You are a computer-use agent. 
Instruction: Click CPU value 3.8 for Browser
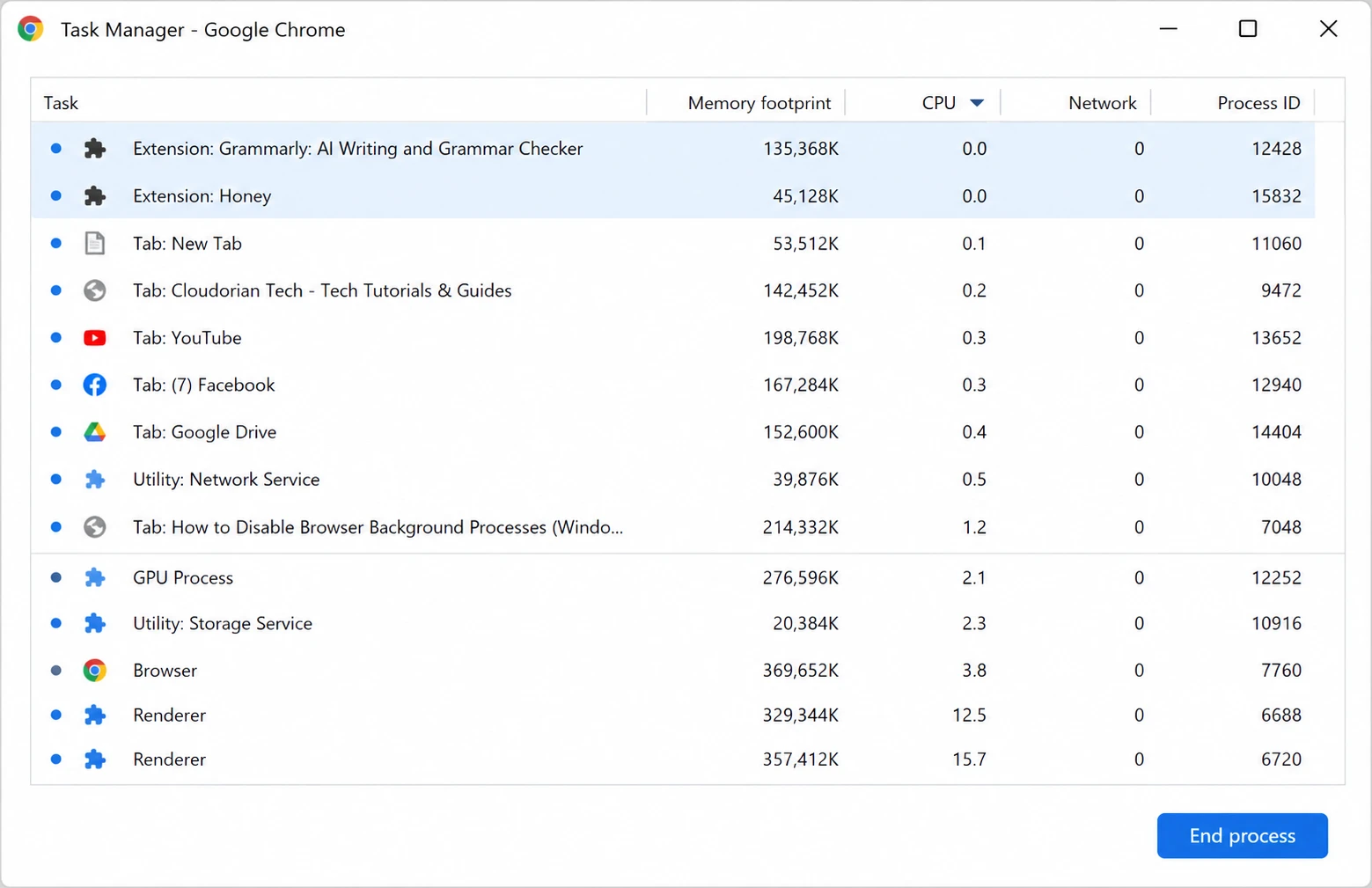point(974,671)
